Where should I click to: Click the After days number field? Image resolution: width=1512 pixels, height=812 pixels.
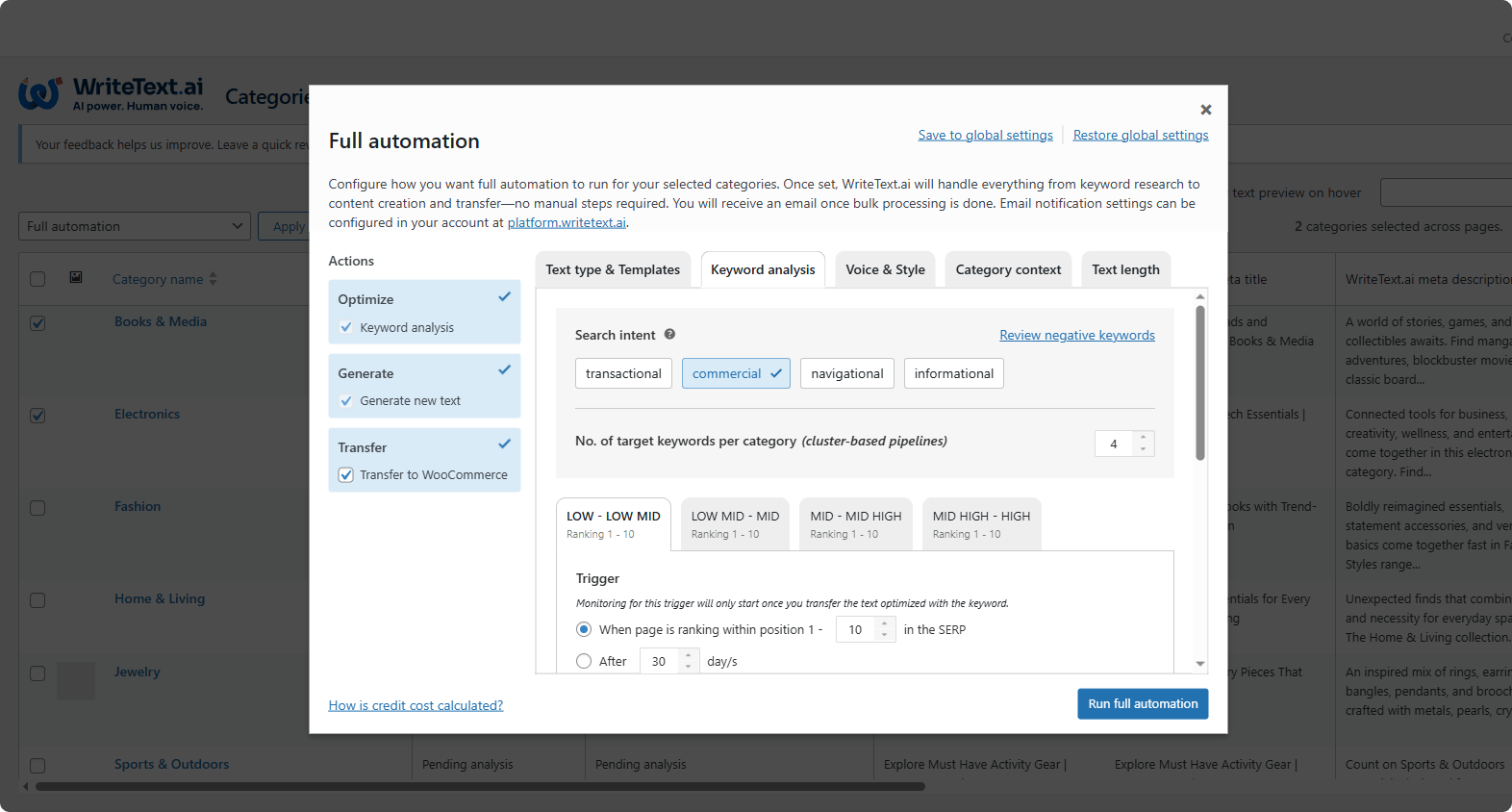[660, 661]
